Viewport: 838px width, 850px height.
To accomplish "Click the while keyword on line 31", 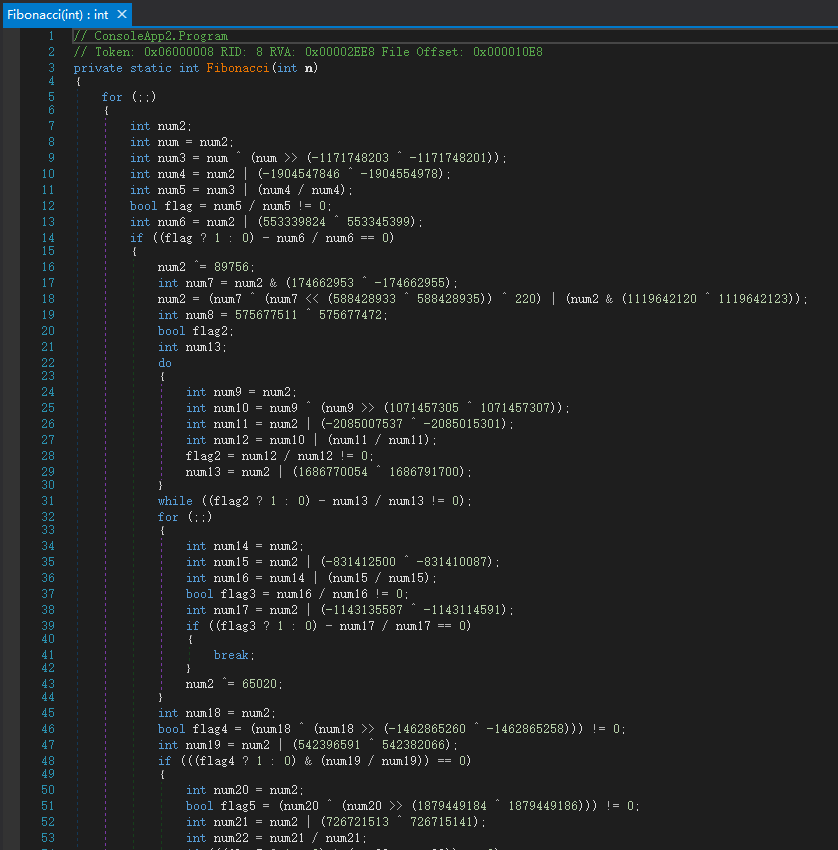I will (175, 500).
